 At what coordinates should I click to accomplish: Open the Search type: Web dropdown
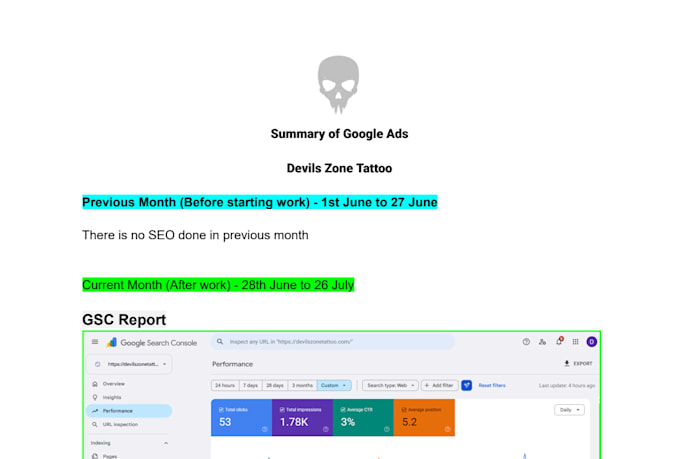[390, 385]
